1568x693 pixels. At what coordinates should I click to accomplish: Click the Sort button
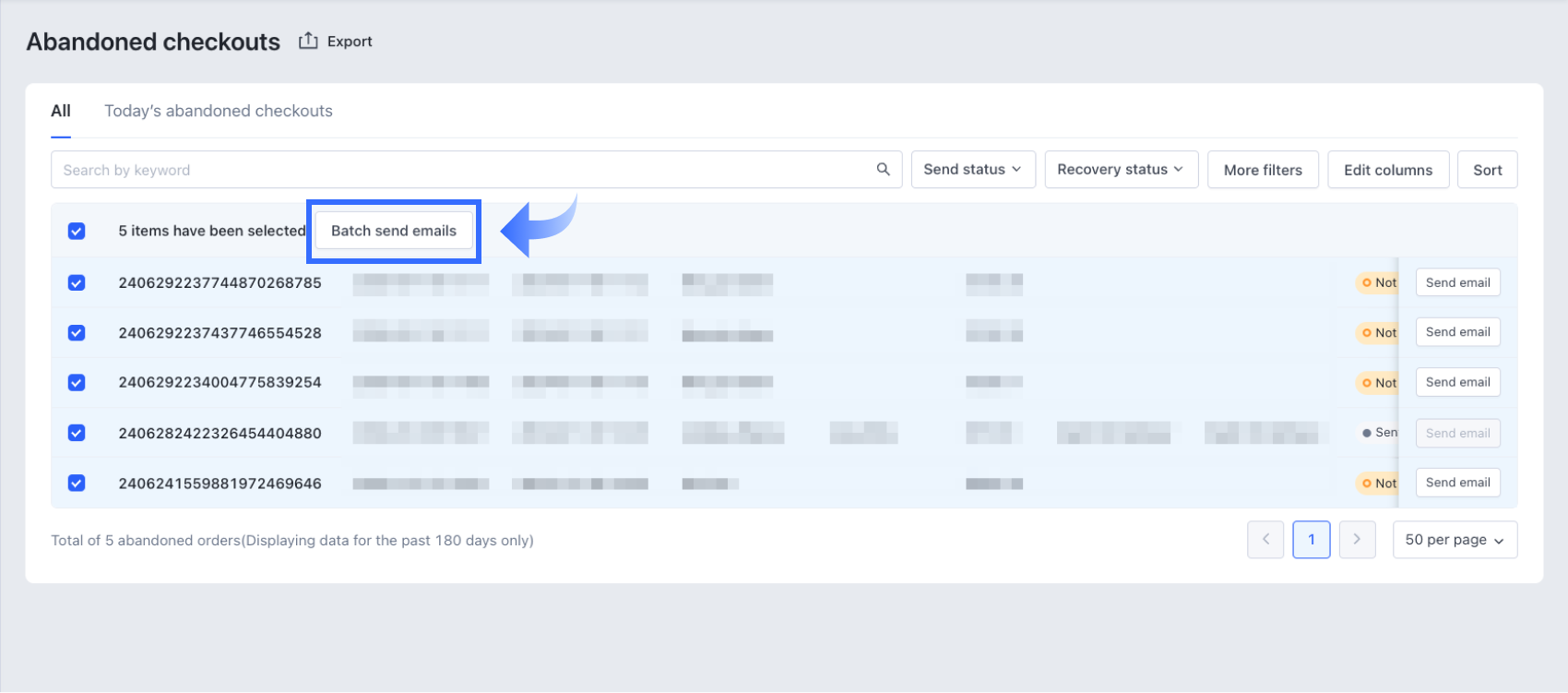(1487, 170)
